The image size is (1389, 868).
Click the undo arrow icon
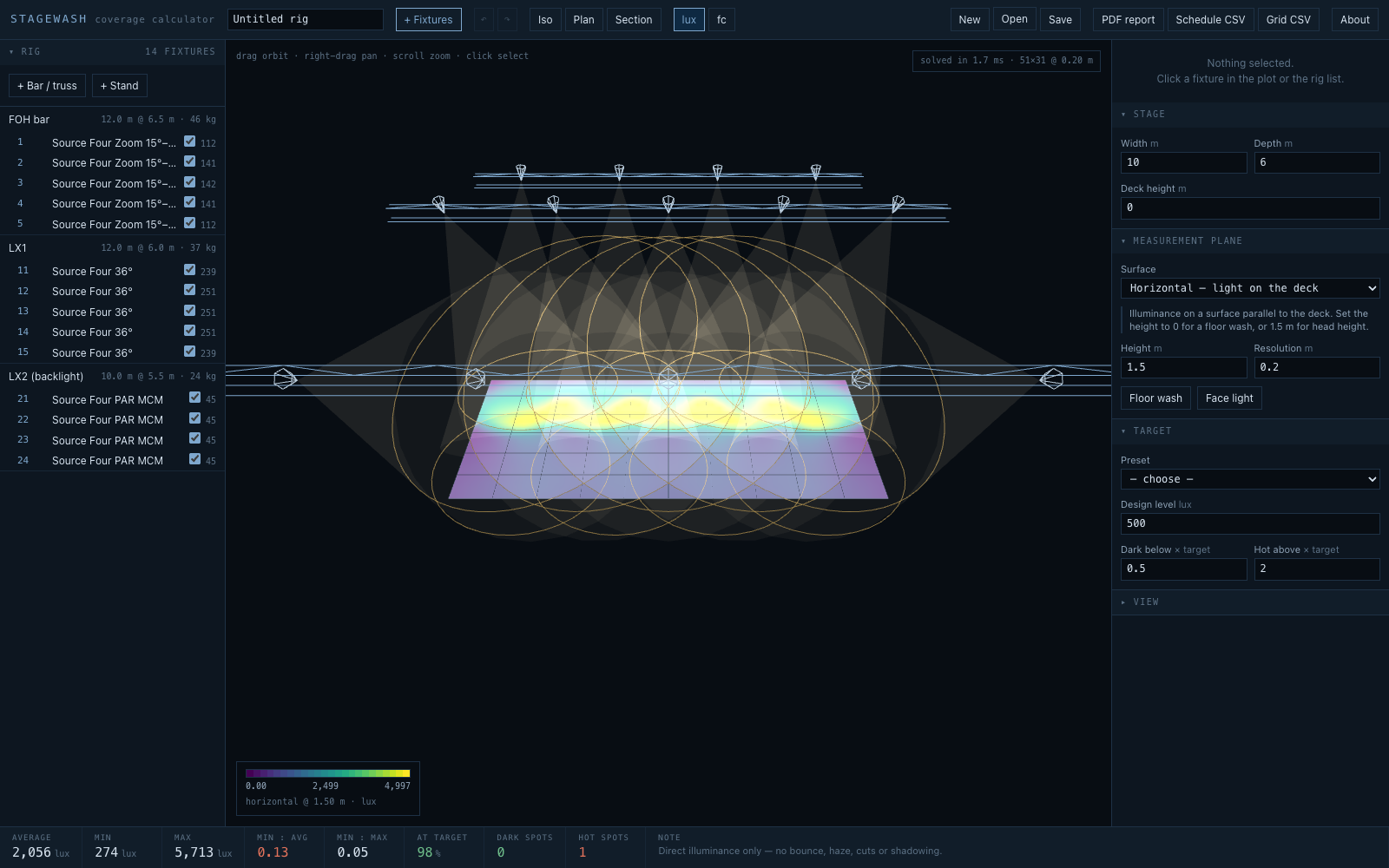coord(484,19)
